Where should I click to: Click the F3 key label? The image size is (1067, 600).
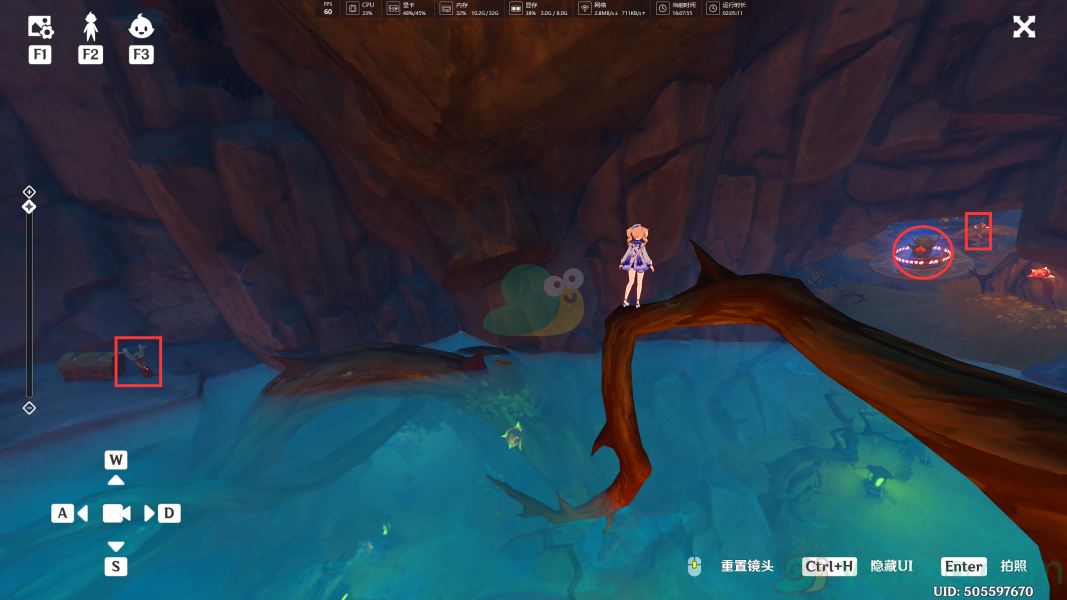point(141,54)
